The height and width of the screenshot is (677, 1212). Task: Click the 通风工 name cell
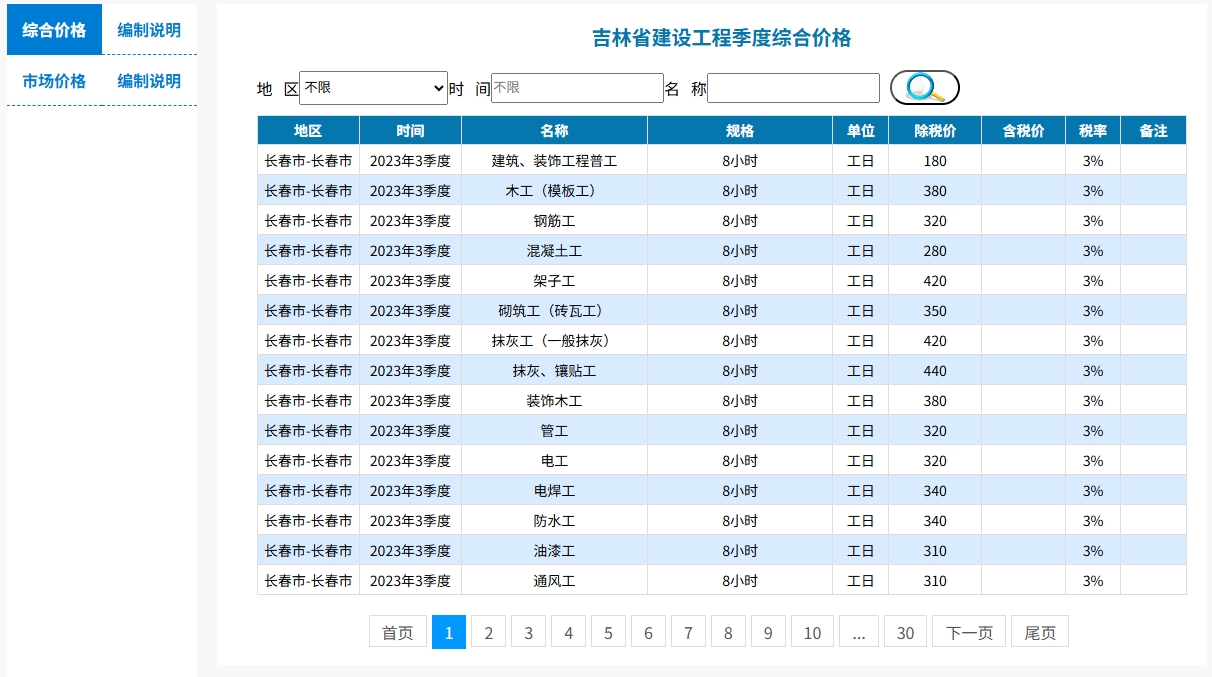pyautogui.click(x=554, y=581)
